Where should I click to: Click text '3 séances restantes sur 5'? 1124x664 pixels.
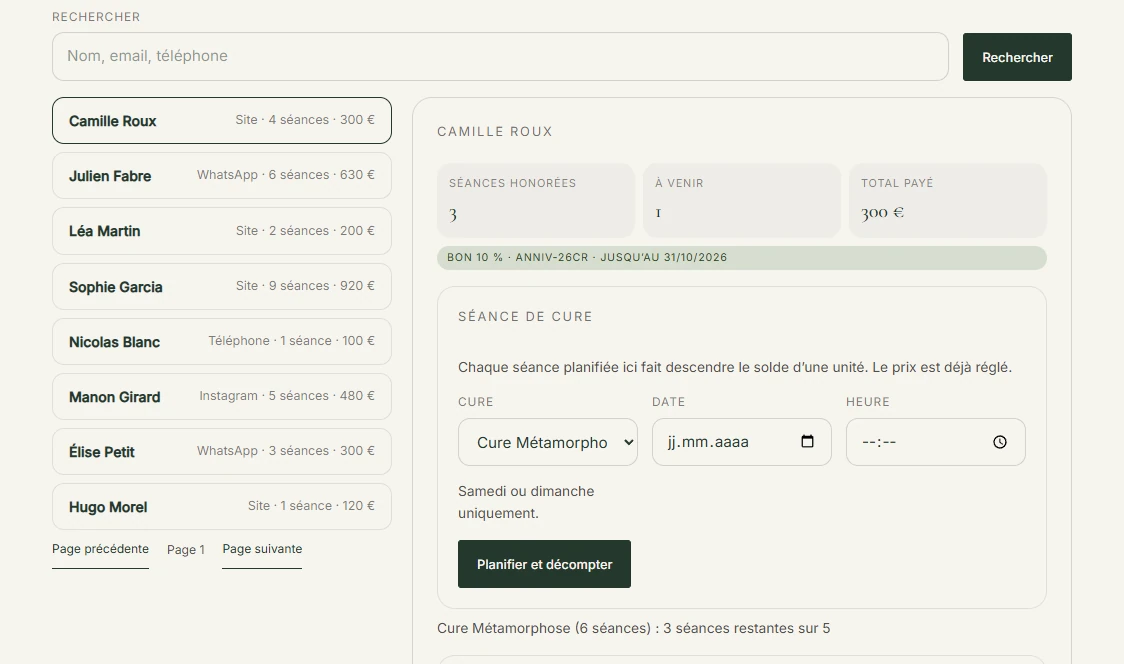(x=746, y=628)
